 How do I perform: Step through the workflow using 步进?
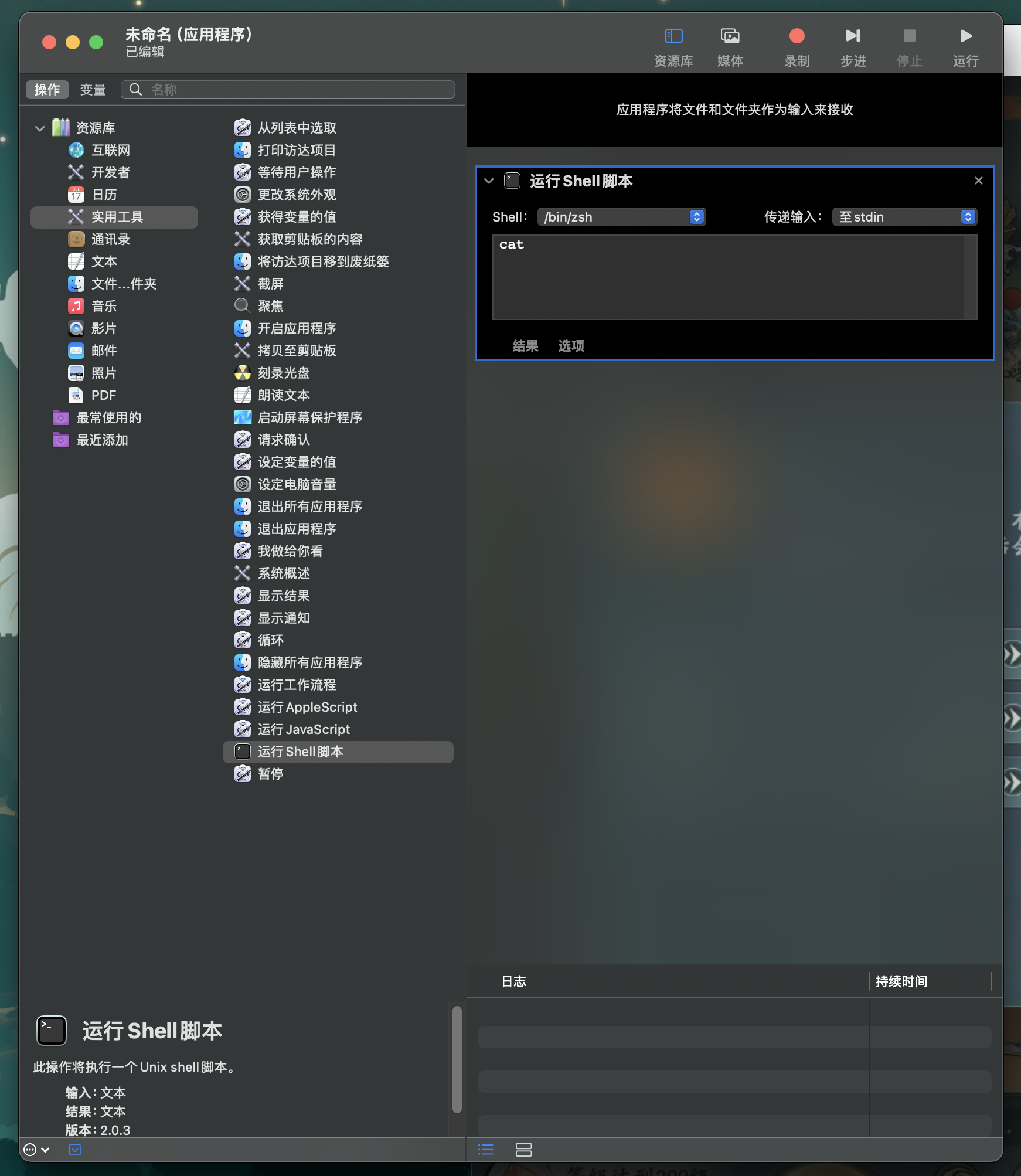(853, 36)
